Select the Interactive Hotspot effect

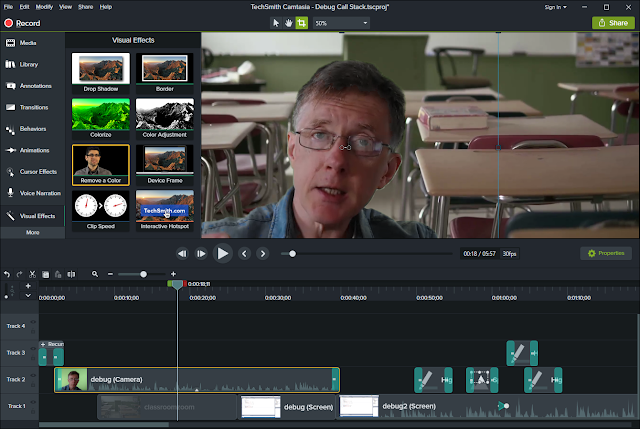click(x=165, y=211)
